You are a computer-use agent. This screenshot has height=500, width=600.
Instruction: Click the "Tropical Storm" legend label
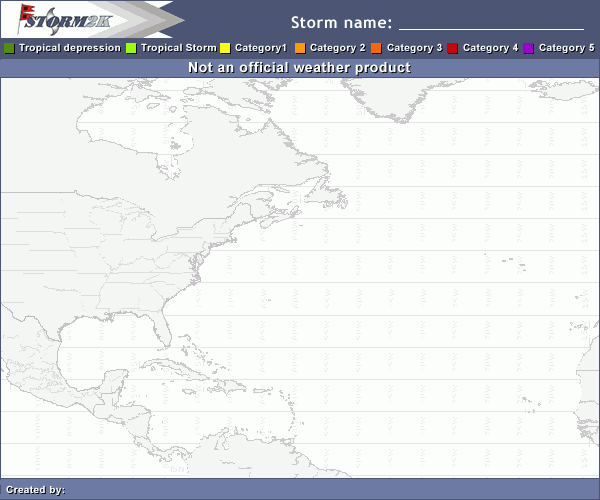(x=179, y=48)
